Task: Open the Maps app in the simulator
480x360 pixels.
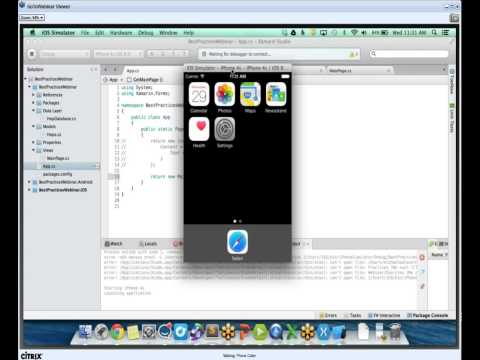Action: coord(250,94)
